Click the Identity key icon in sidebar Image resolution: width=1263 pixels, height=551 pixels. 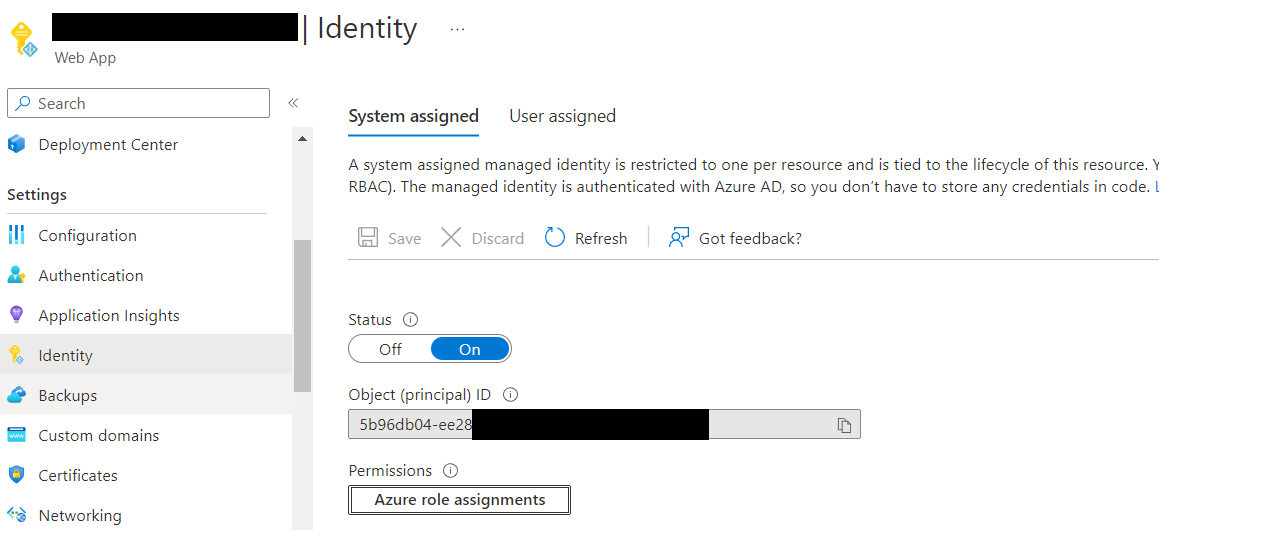tap(16, 355)
